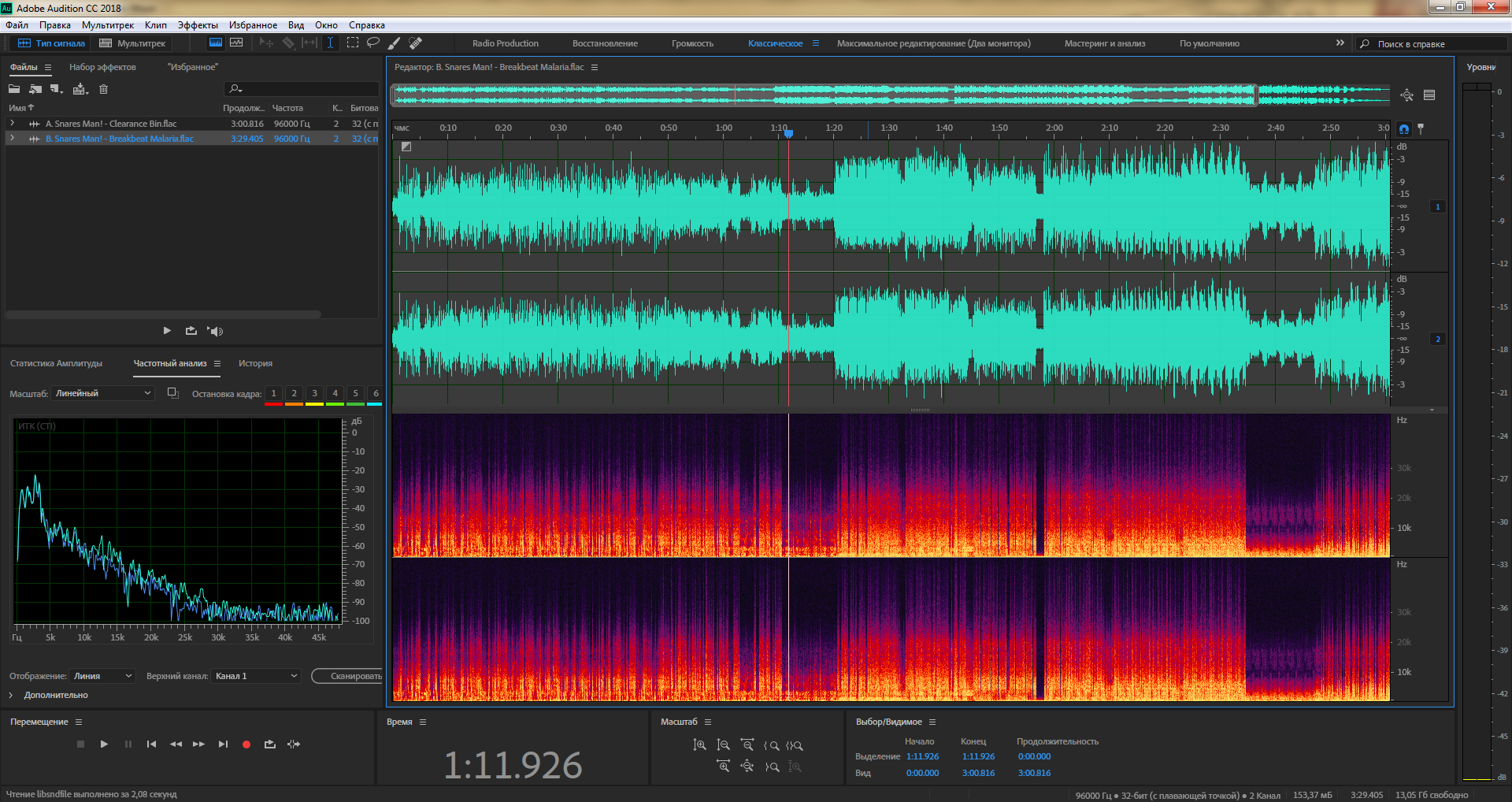Toggle channel 2 enable button
Viewport: 1512px width, 802px height.
point(1437,339)
